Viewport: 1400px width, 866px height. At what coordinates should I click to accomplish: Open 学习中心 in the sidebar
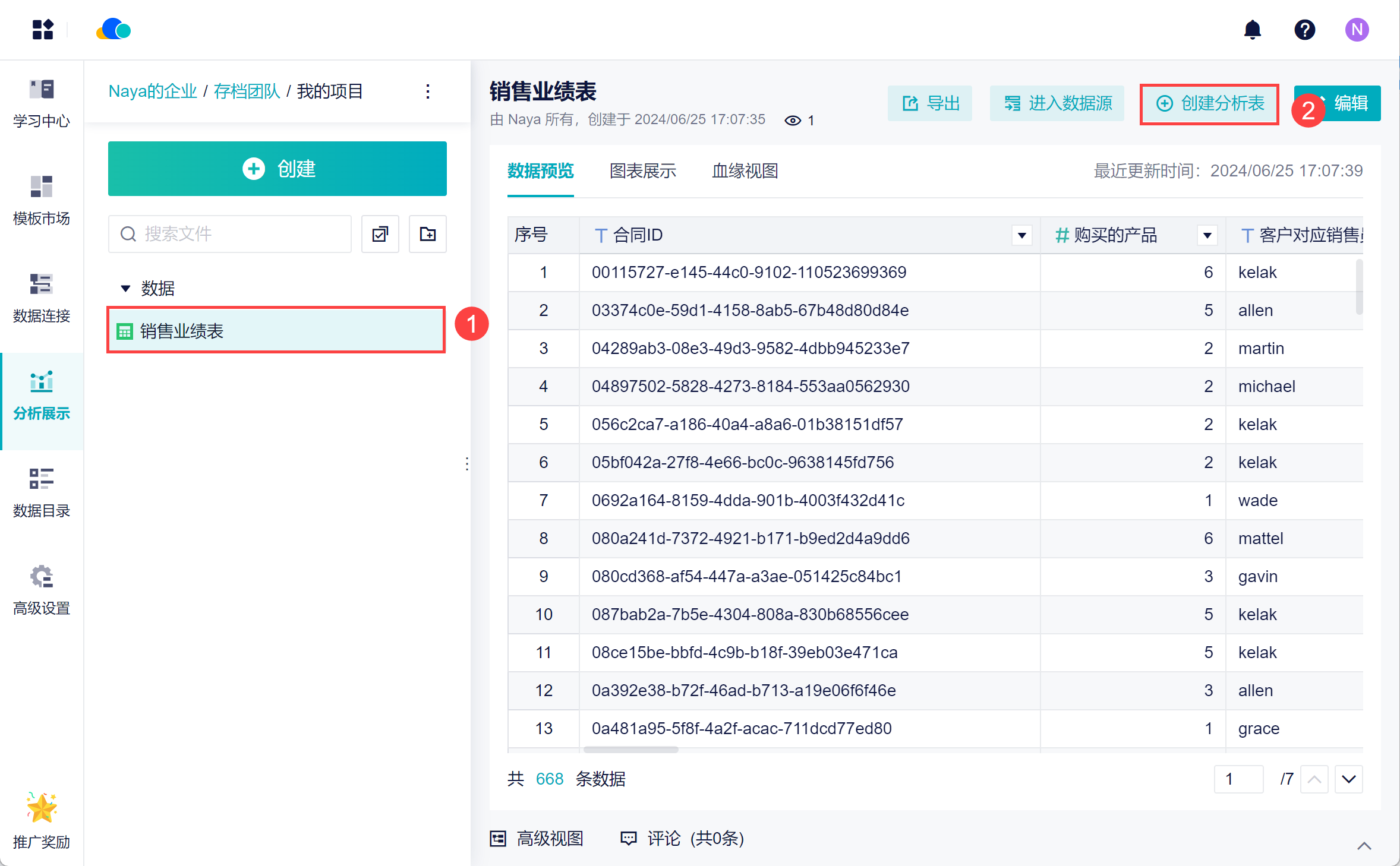pyautogui.click(x=42, y=103)
